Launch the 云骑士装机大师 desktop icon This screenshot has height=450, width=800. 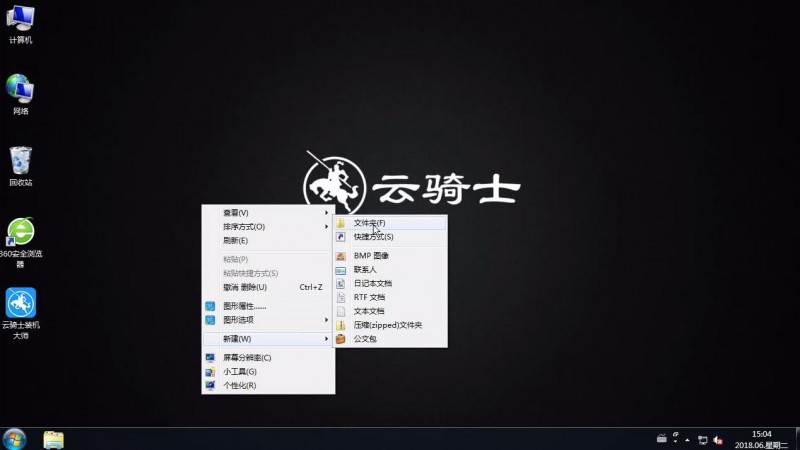pos(20,313)
